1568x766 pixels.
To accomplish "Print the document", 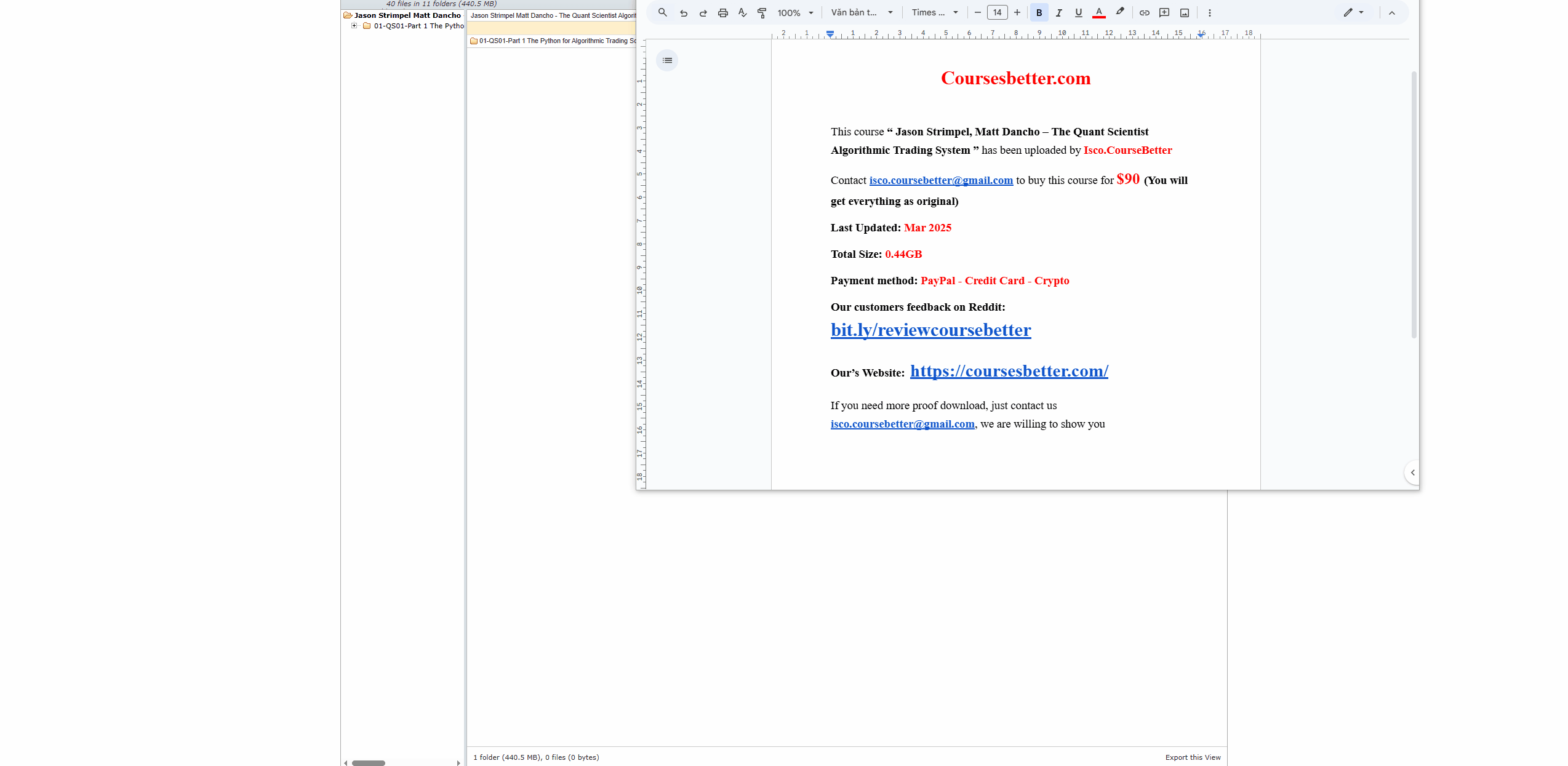I will pos(722,12).
